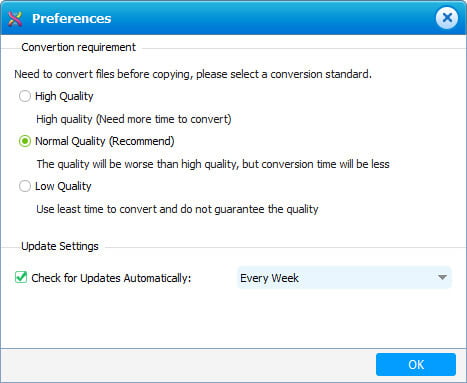
Task: Click the "Normal Quality (Recommend)" label text
Action: pyautogui.click(x=105, y=141)
